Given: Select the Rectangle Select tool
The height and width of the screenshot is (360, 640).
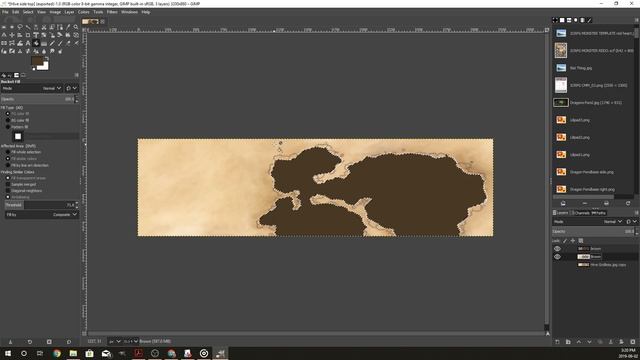Looking at the screenshot, I should [x=4, y=27].
